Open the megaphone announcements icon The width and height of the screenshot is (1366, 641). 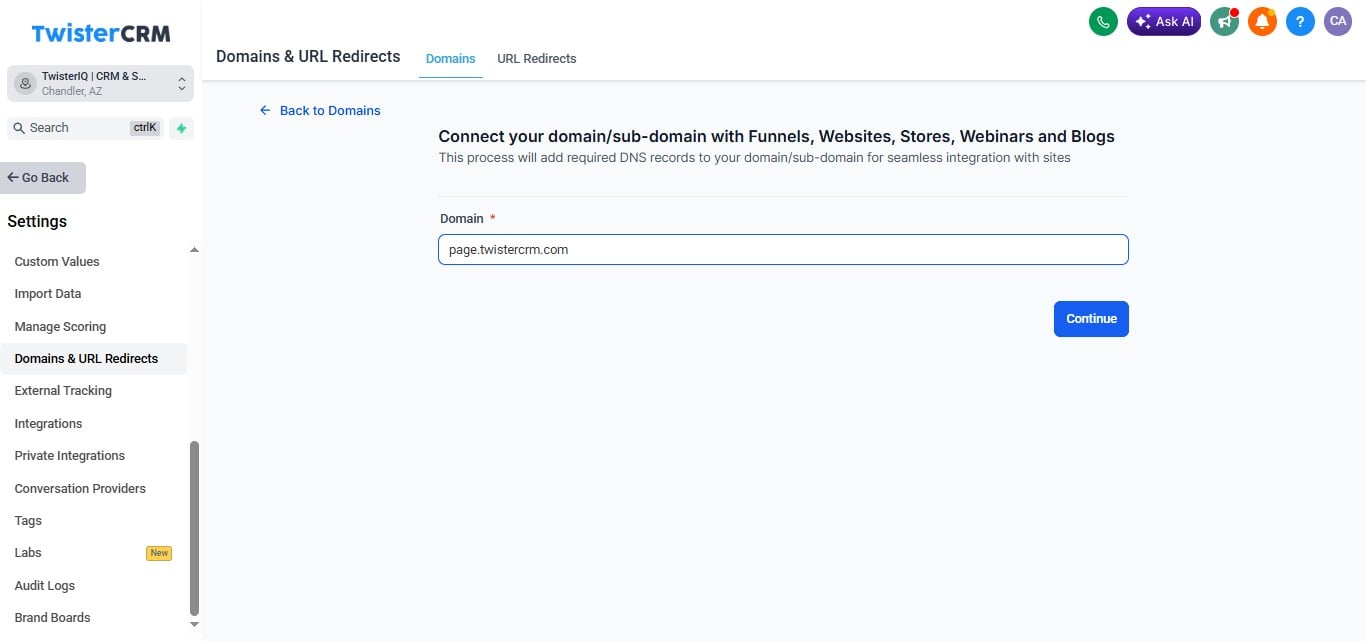click(x=1224, y=22)
